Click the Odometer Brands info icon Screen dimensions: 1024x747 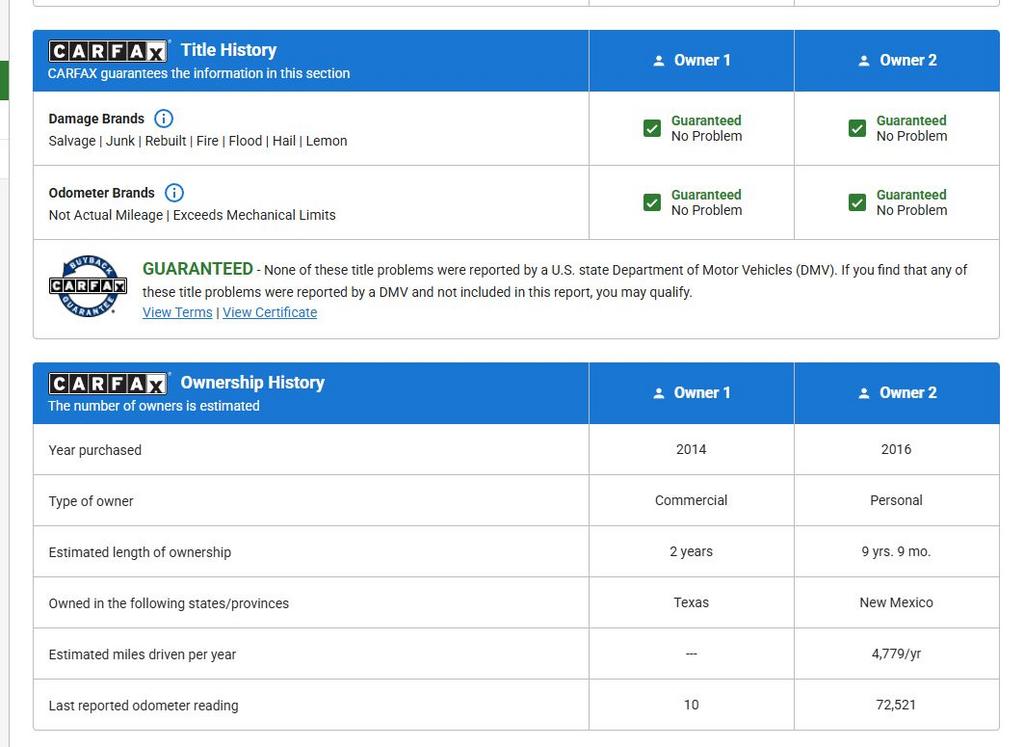174,193
